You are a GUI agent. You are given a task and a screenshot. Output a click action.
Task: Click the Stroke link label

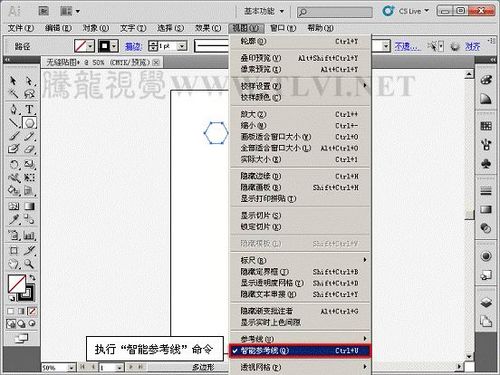click(x=133, y=46)
